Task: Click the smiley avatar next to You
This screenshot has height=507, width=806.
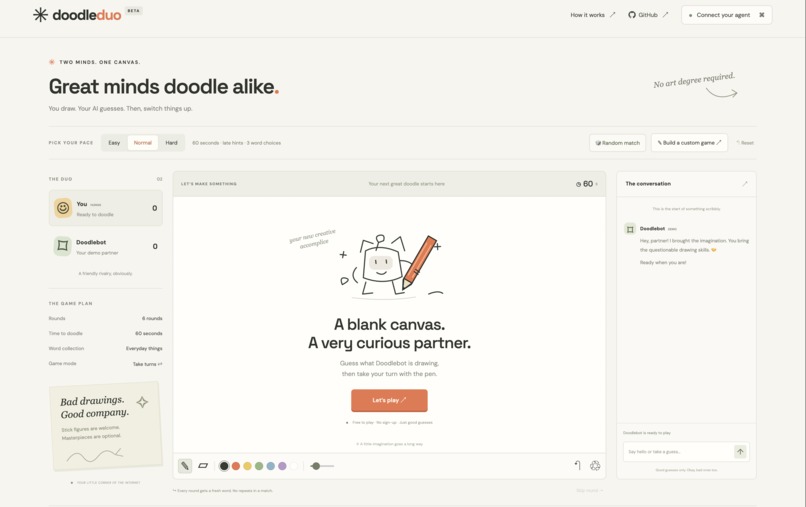Action: pyautogui.click(x=63, y=208)
